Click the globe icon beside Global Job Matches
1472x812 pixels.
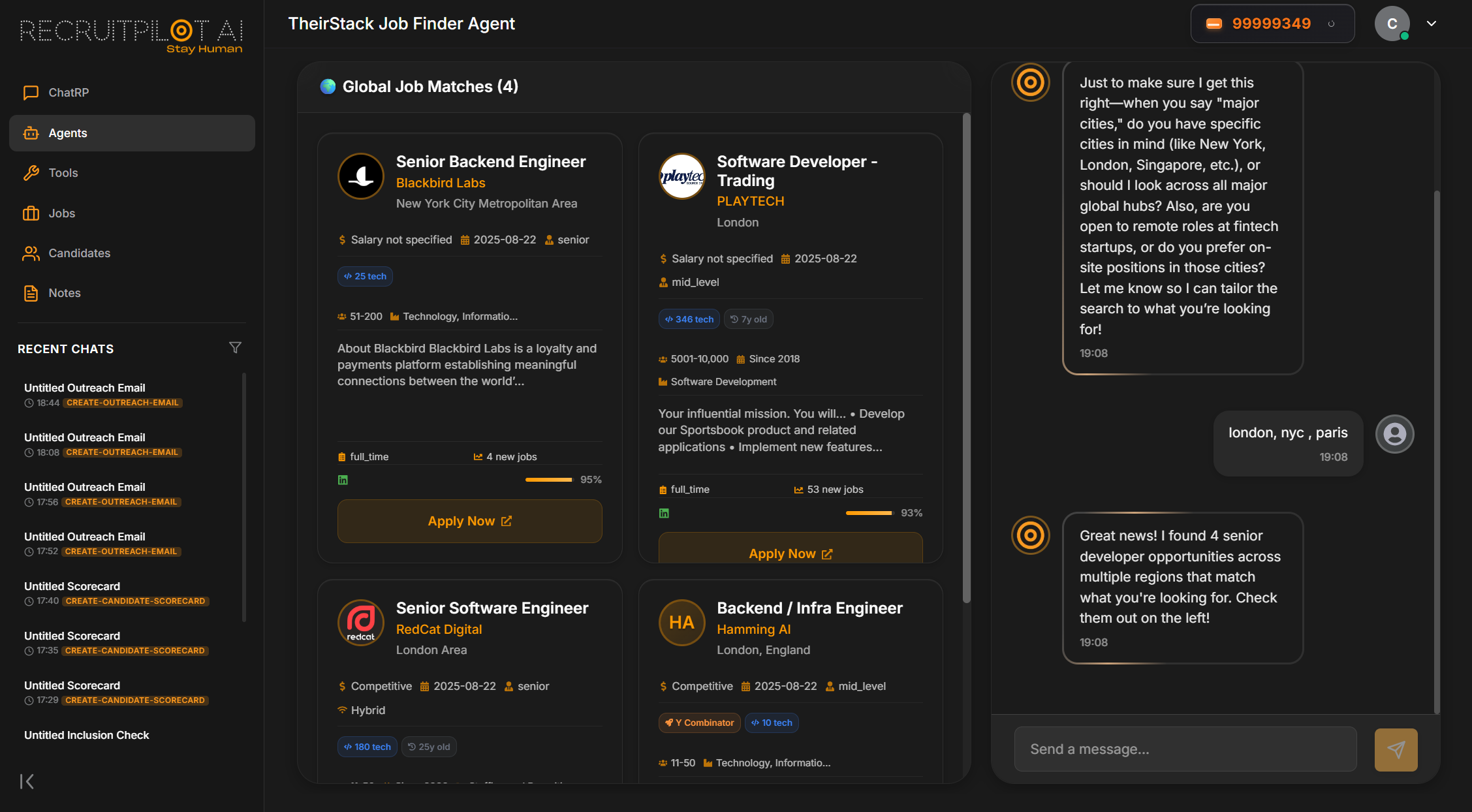click(x=328, y=86)
